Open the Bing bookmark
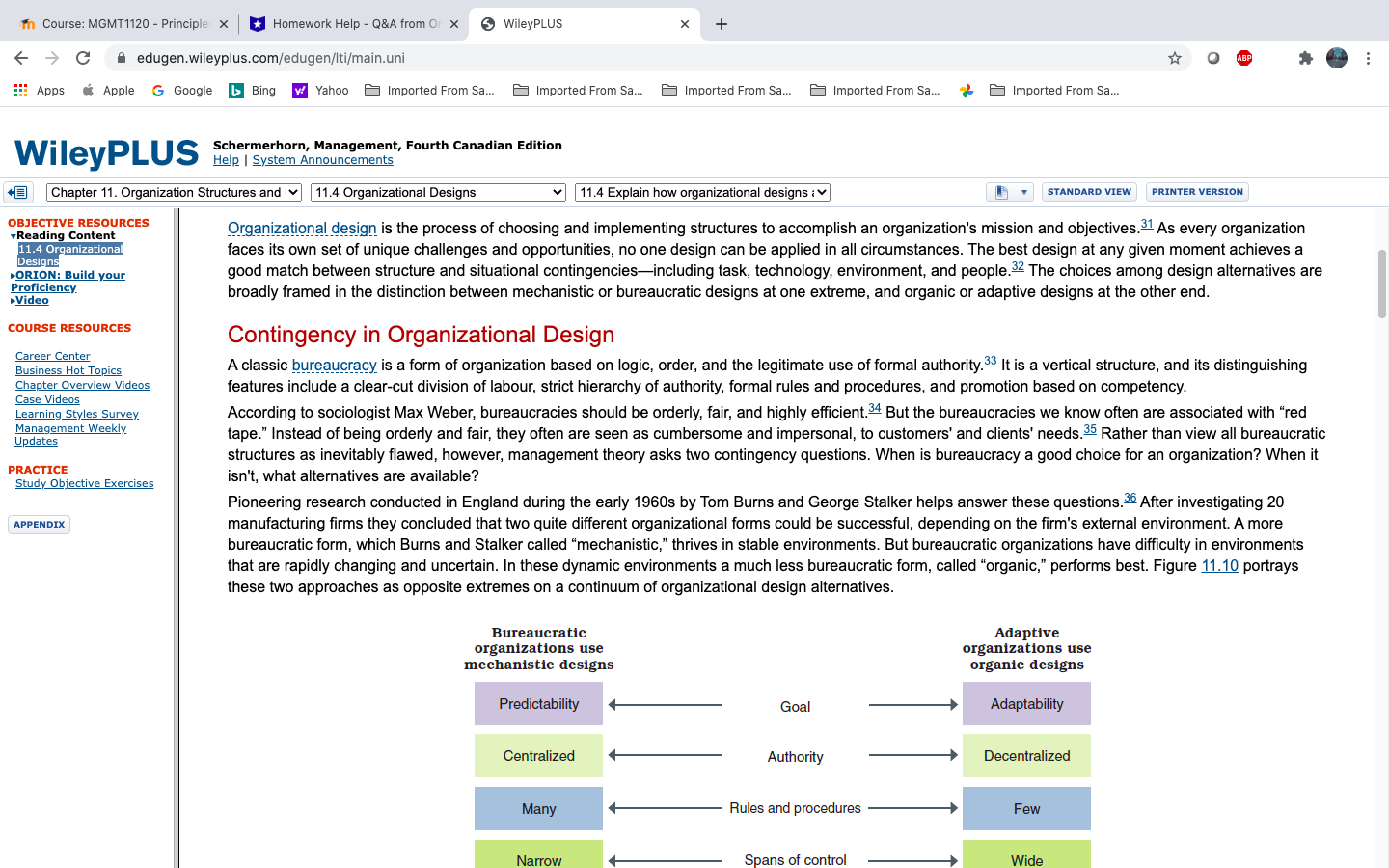The image size is (1389, 868). pyautogui.click(x=252, y=91)
